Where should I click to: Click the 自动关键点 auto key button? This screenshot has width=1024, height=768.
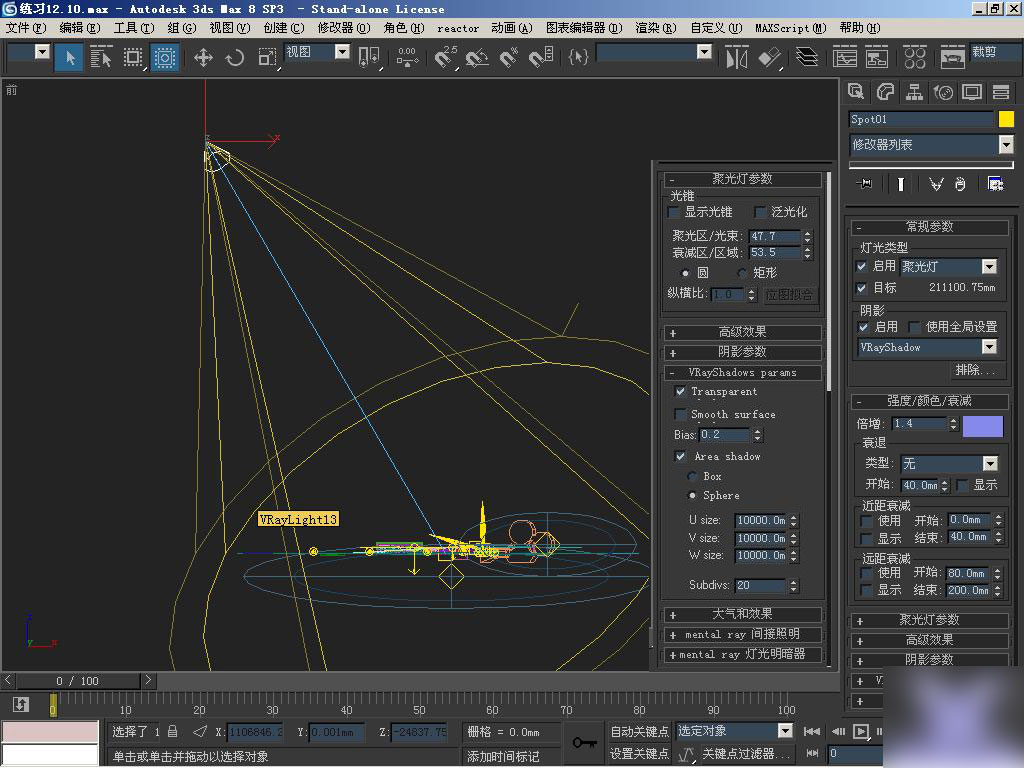coord(639,732)
